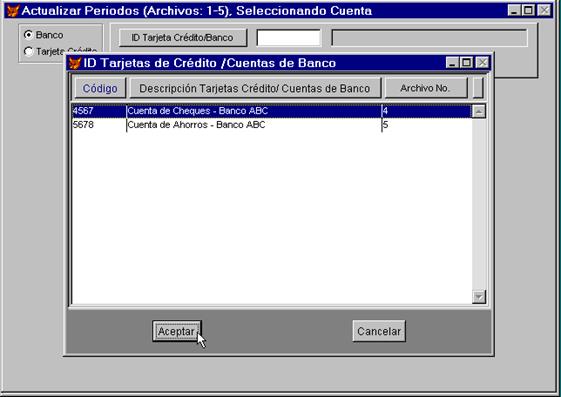Click the list scrollbar up arrow
Image resolution: width=561 pixels, height=397 pixels.
click(479, 111)
